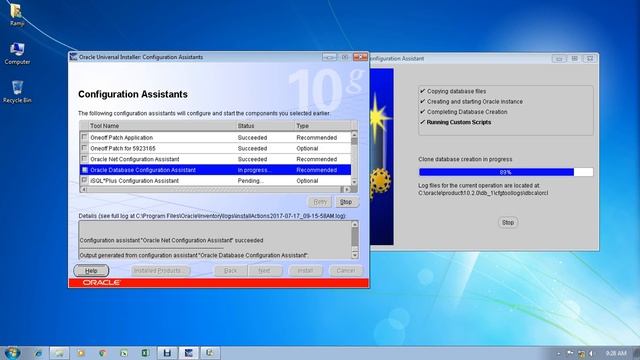Click Installed Products button
Viewport: 640px width, 360px height.
click(x=160, y=271)
